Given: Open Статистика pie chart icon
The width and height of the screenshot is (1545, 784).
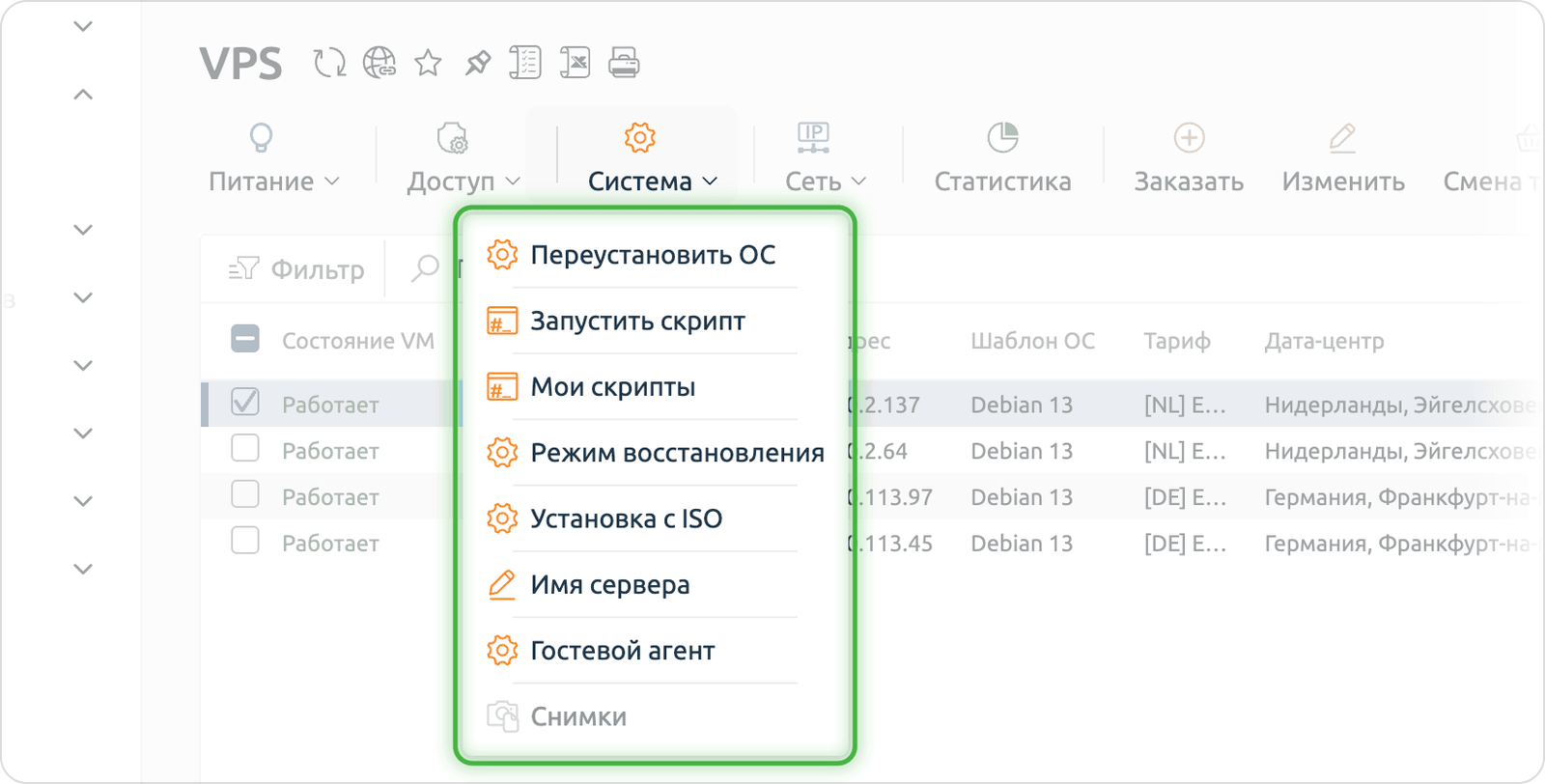Looking at the screenshot, I should [1002, 137].
